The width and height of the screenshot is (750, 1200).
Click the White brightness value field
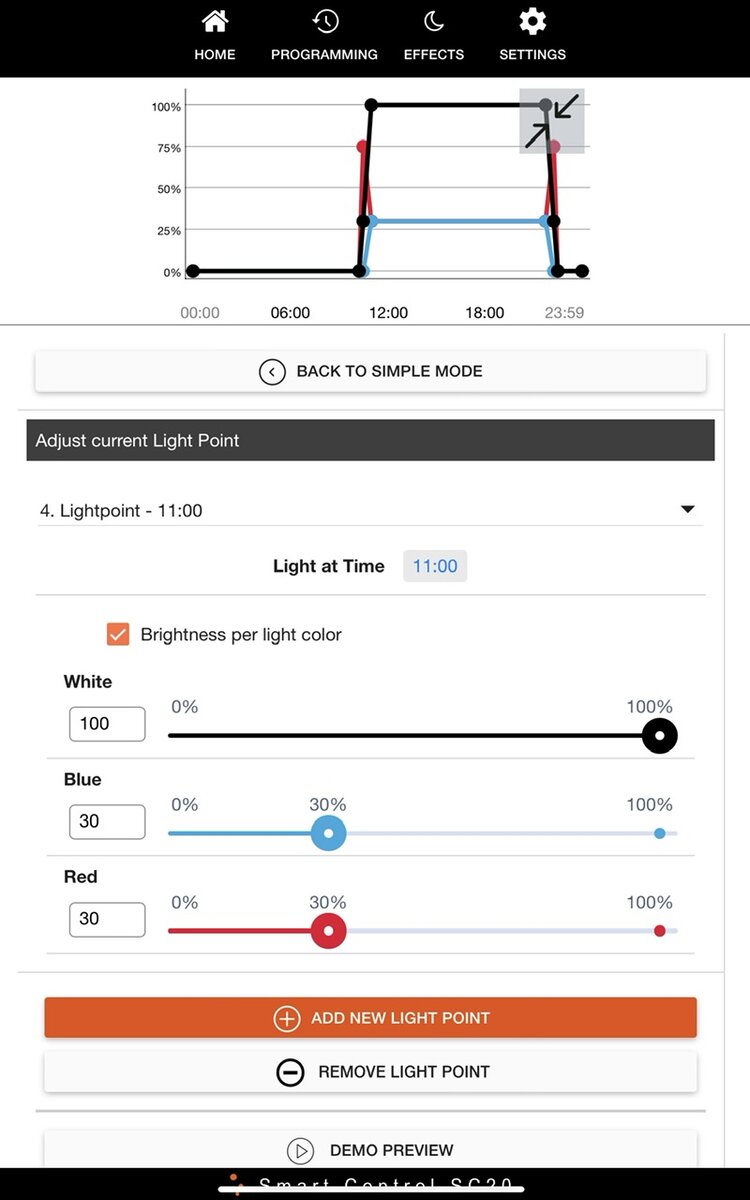click(x=107, y=724)
